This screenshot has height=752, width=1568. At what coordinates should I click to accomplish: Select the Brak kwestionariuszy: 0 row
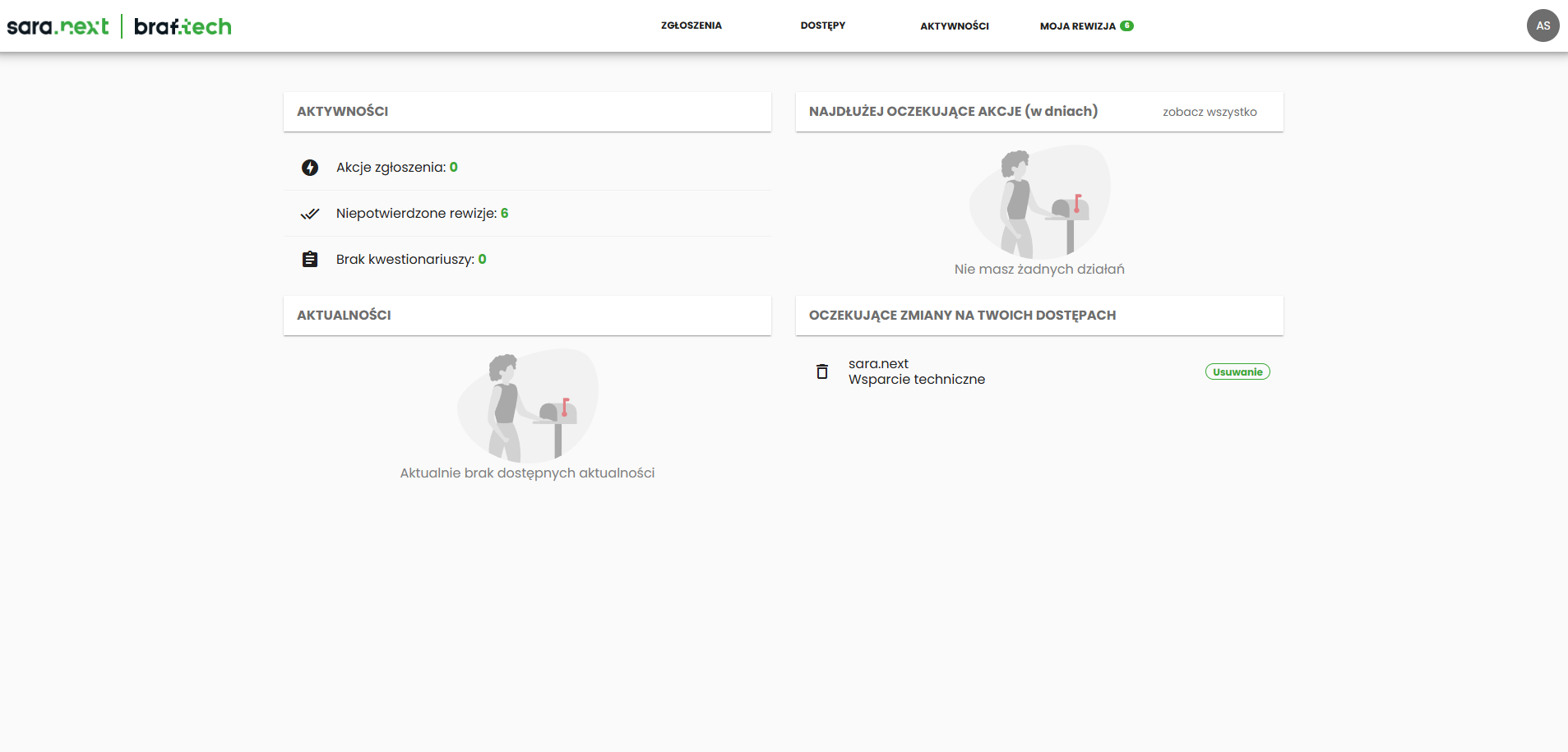(x=411, y=260)
